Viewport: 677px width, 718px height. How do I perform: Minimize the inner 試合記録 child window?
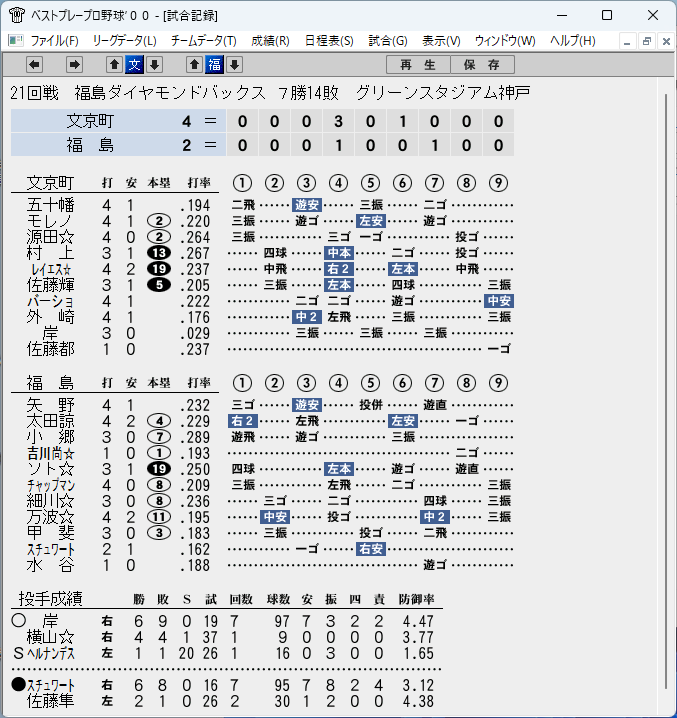[x=627, y=42]
